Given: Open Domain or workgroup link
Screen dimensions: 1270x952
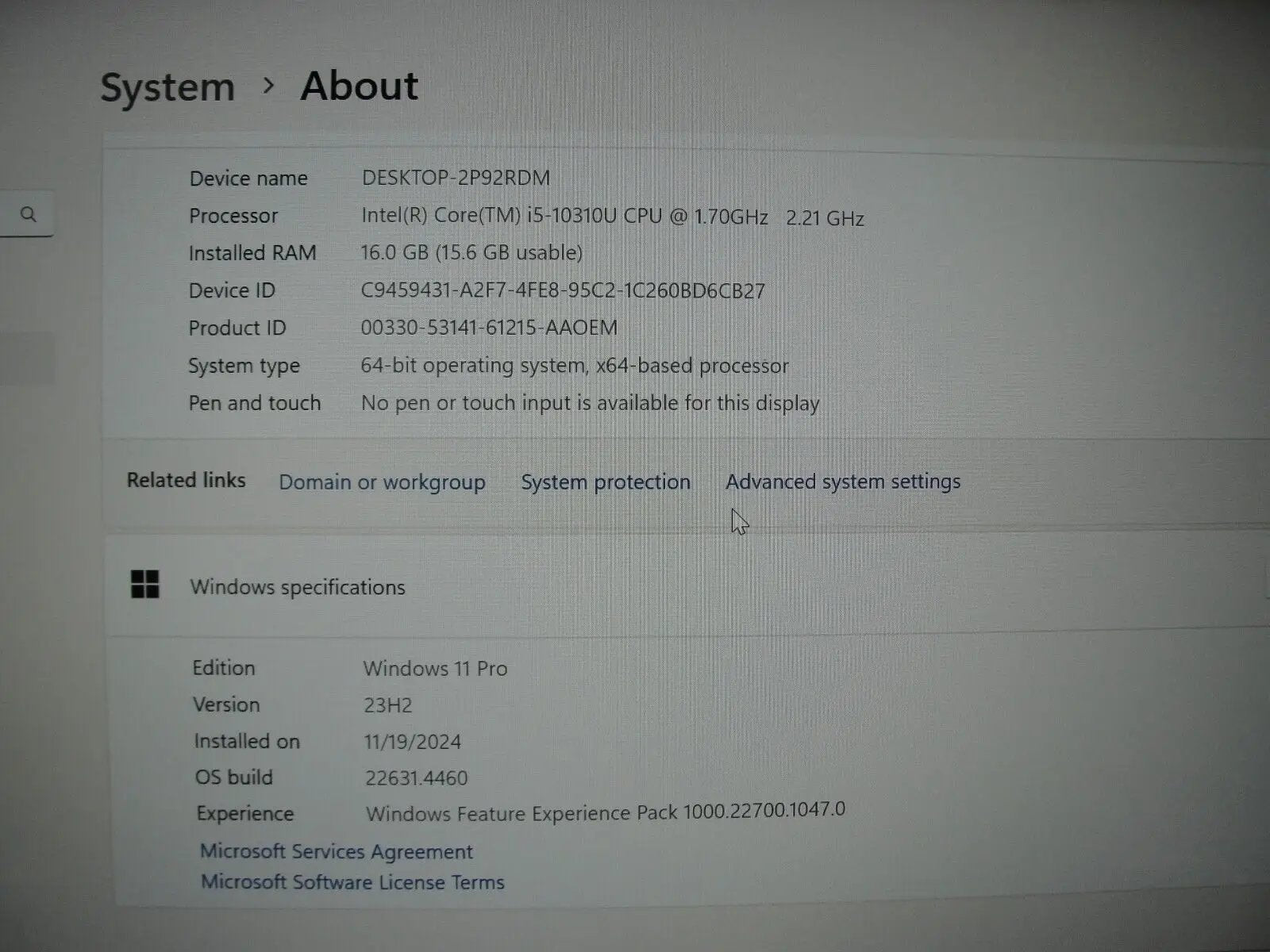Looking at the screenshot, I should click(382, 482).
